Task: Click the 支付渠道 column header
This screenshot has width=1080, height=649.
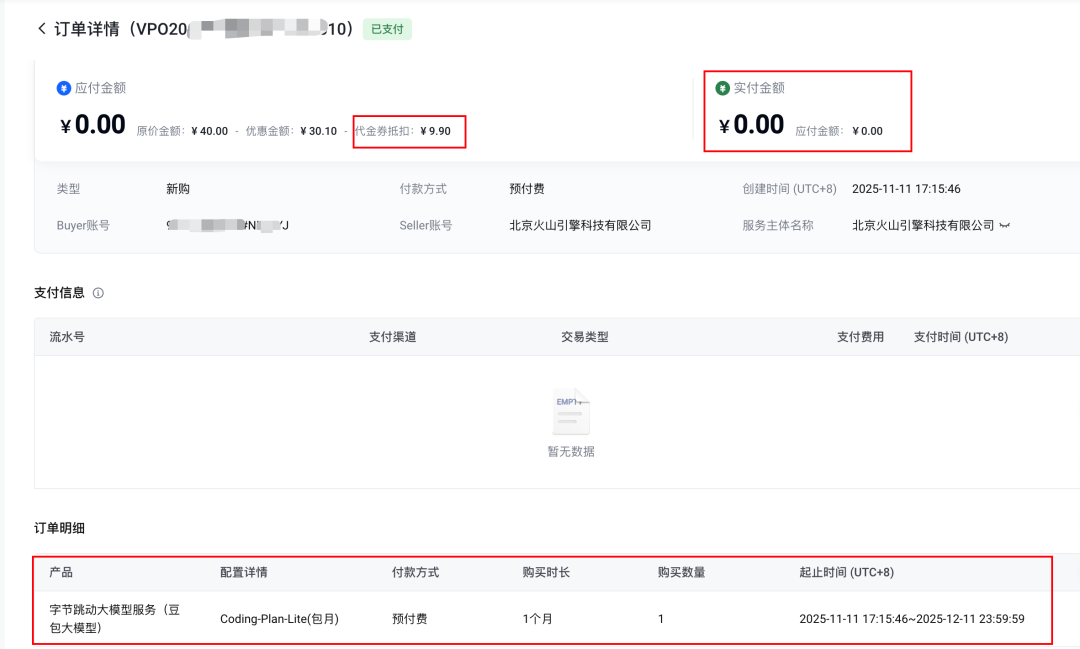Action: [393, 336]
